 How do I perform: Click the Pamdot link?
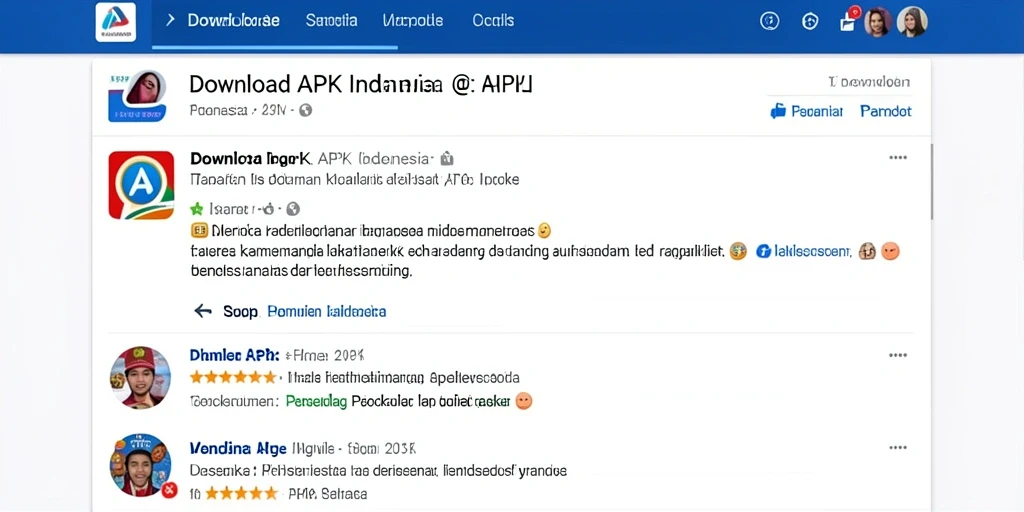886,111
